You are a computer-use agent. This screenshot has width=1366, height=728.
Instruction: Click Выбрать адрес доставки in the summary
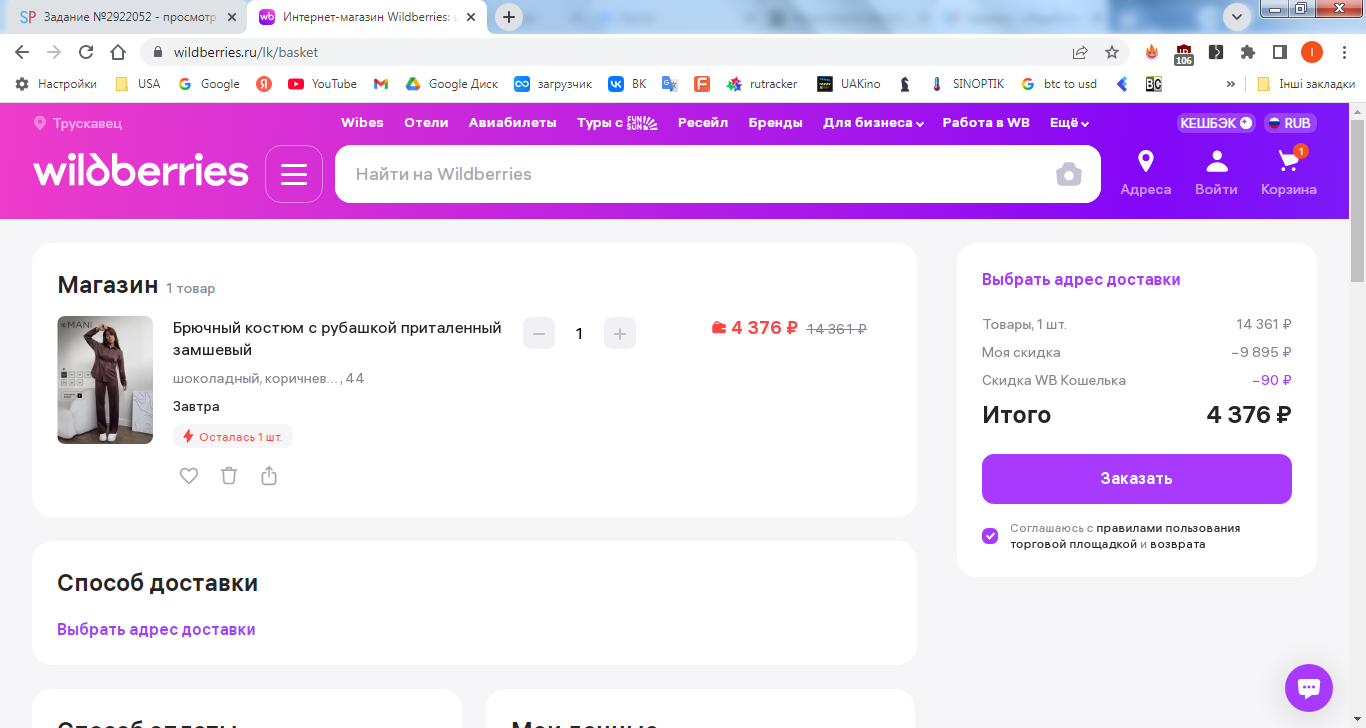(1081, 280)
